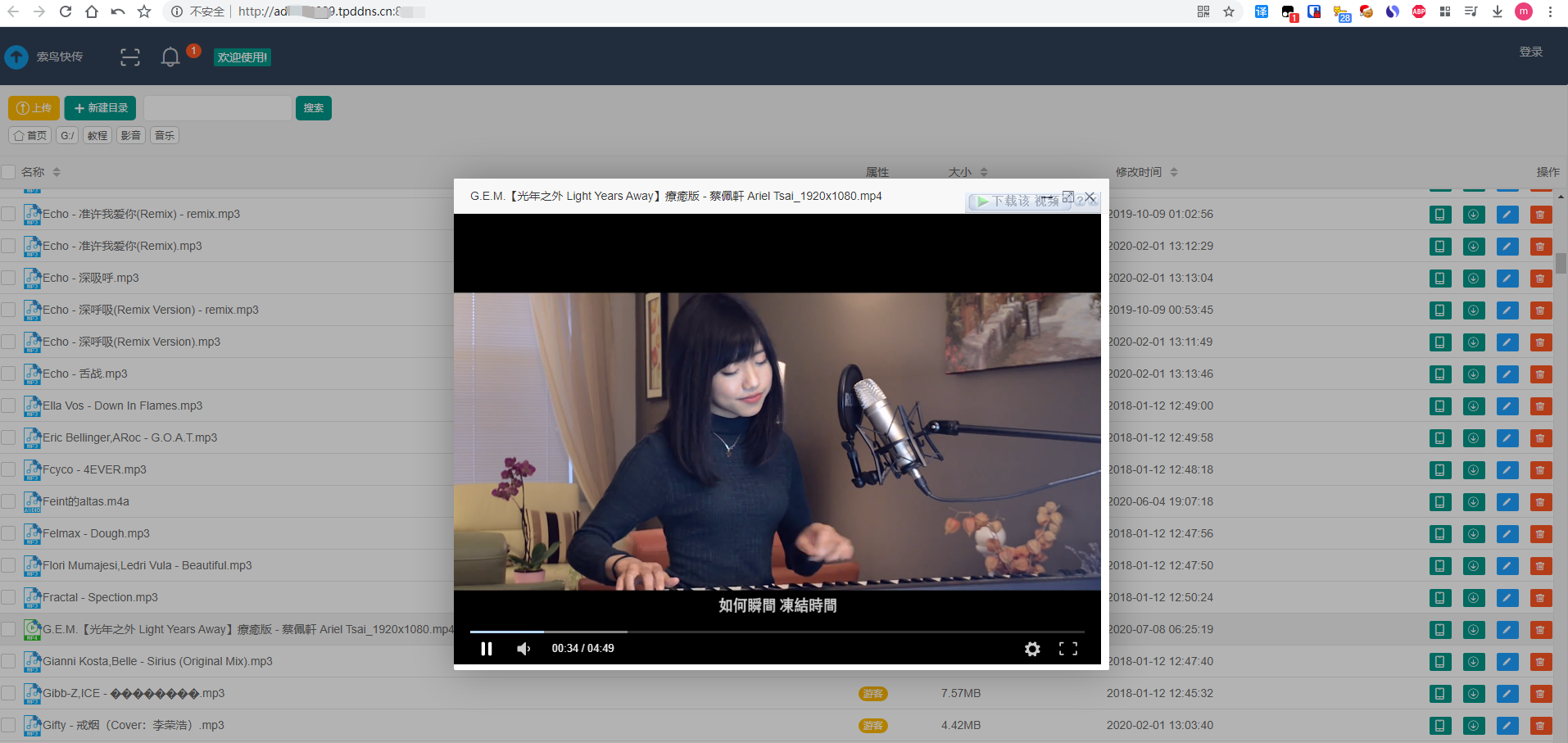The height and width of the screenshot is (743, 1568).
Task: Delete the file dated 2020-02-01 13:13:46
Action: 1541,374
